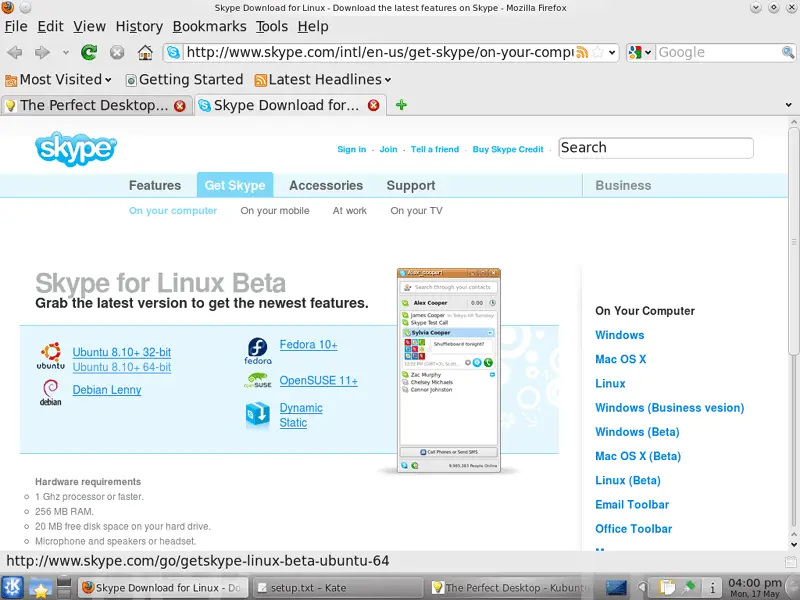Click the blue download box icon beside Dynamic
Viewport: 800px width, 600px height.
(258, 414)
